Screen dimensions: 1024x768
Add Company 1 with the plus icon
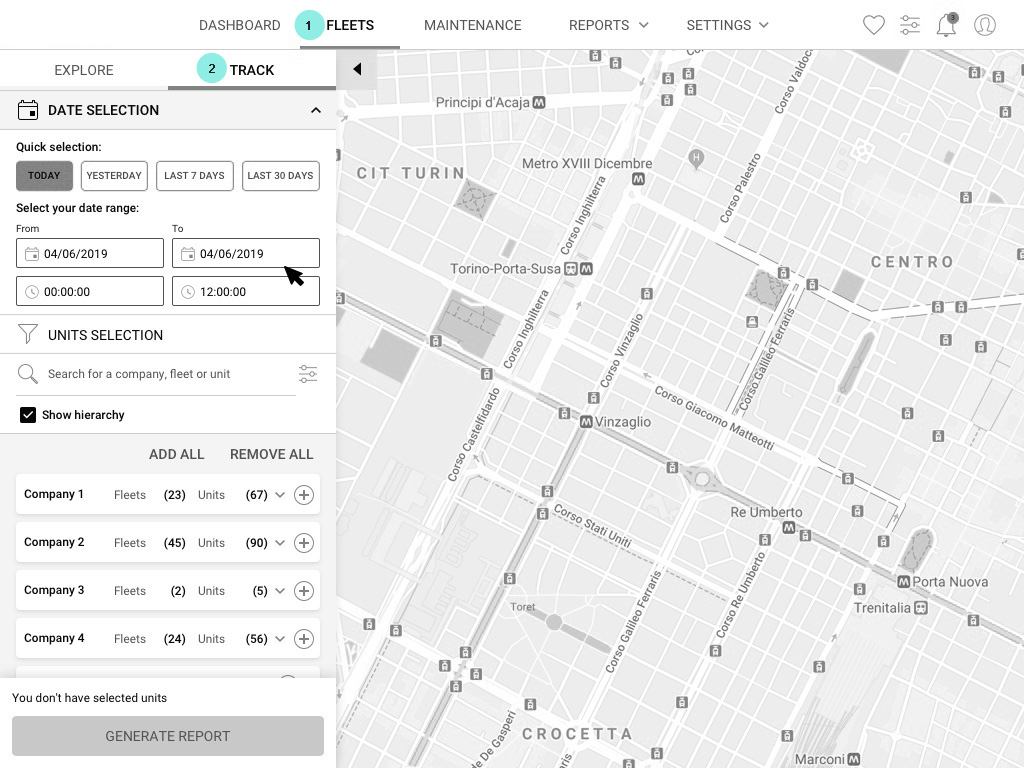[304, 495]
